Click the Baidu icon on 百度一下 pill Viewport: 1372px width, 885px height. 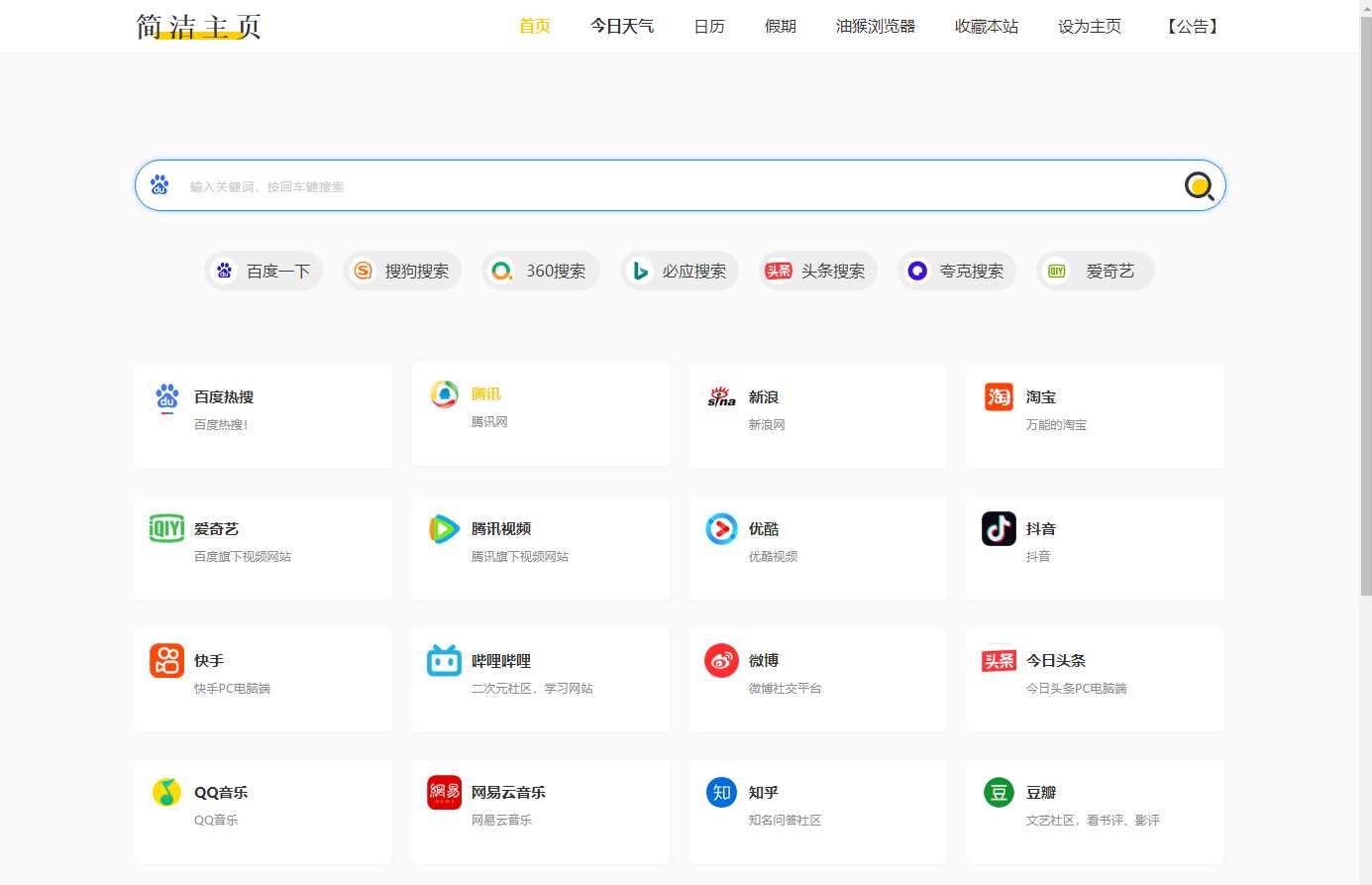point(225,271)
